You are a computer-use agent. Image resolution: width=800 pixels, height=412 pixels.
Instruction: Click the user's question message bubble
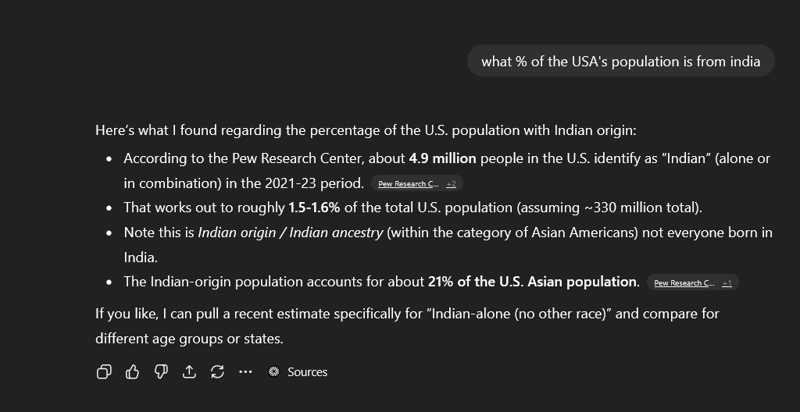621,62
